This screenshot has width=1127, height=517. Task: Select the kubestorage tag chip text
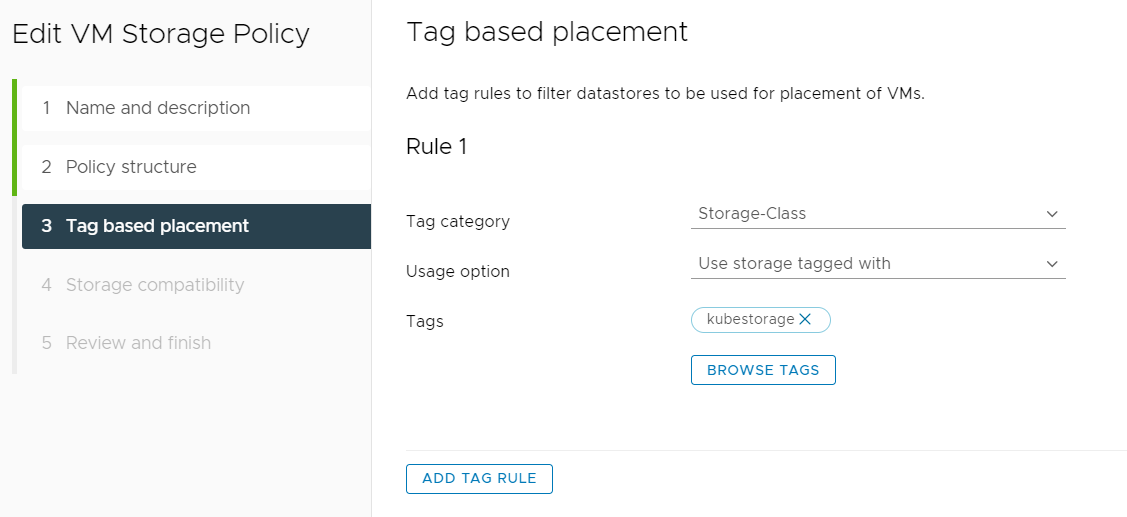(750, 319)
